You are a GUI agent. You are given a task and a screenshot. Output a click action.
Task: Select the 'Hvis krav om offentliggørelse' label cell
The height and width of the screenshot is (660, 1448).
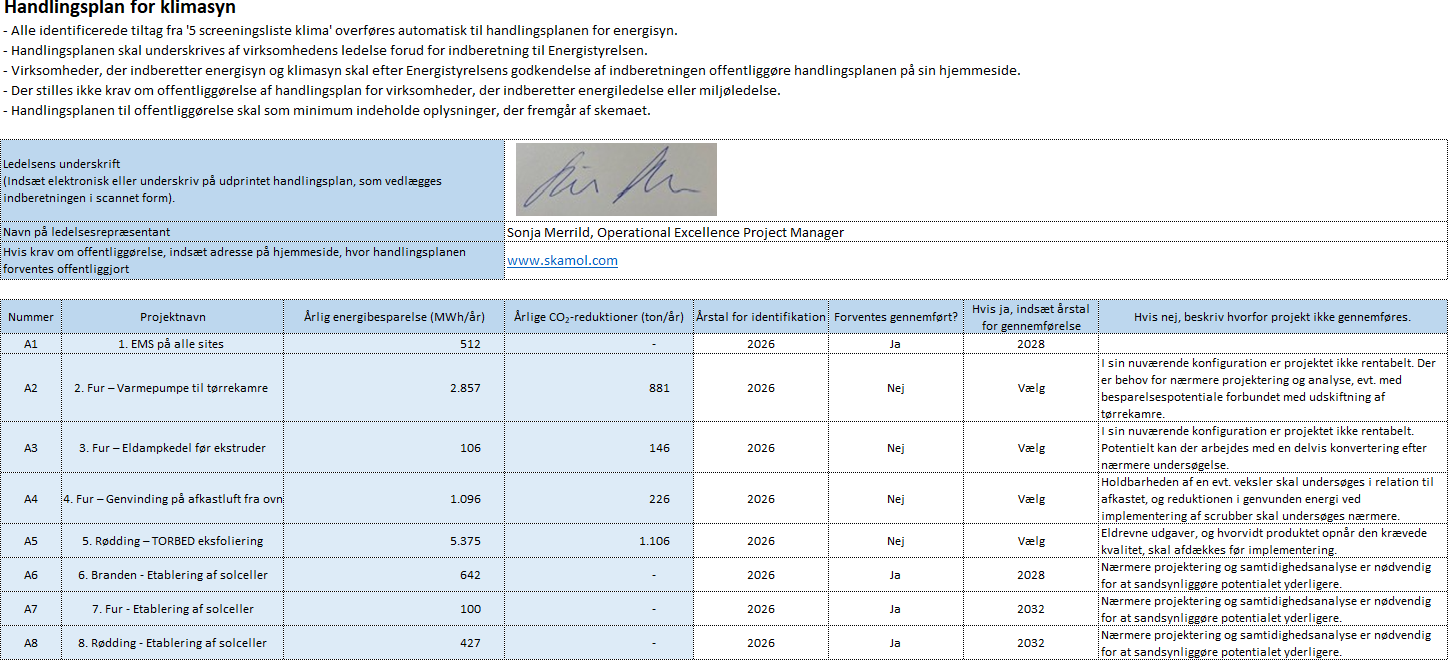pos(253,261)
